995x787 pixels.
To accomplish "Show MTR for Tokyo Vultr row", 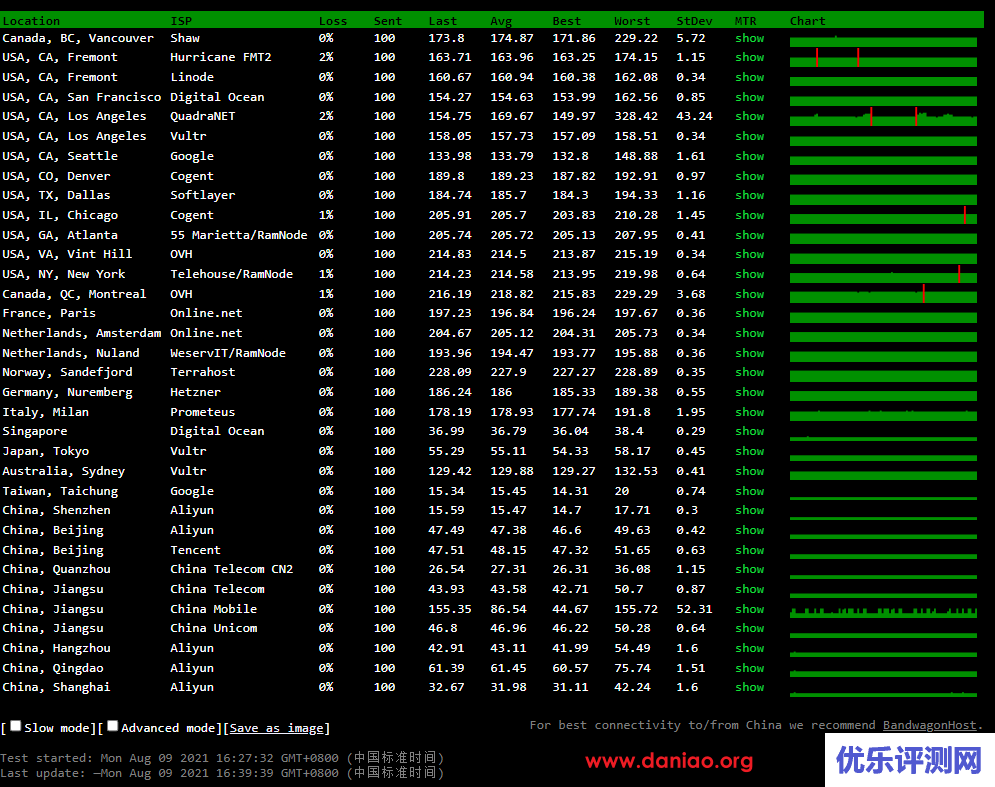I will [749, 451].
